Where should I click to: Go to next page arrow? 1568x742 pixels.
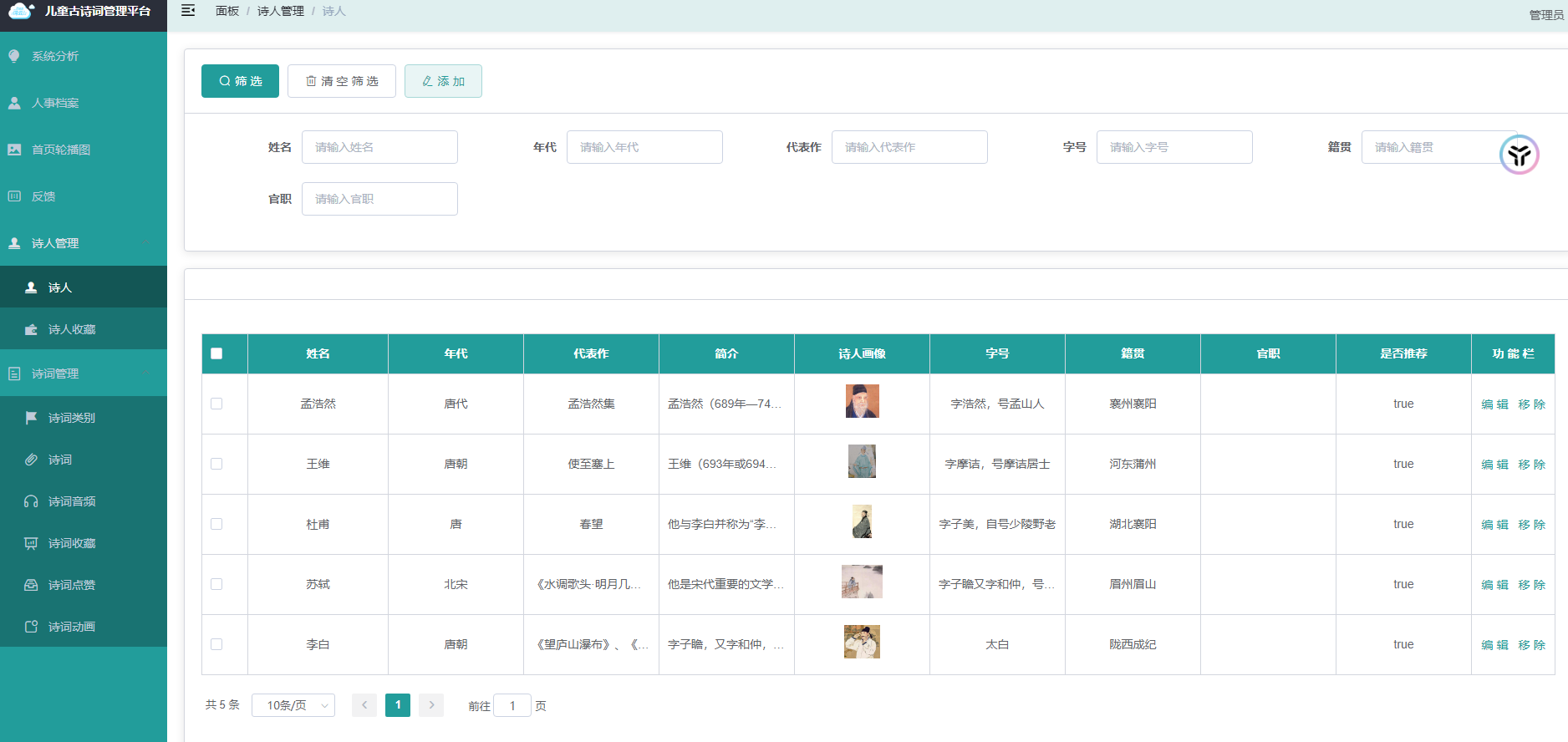coord(431,705)
